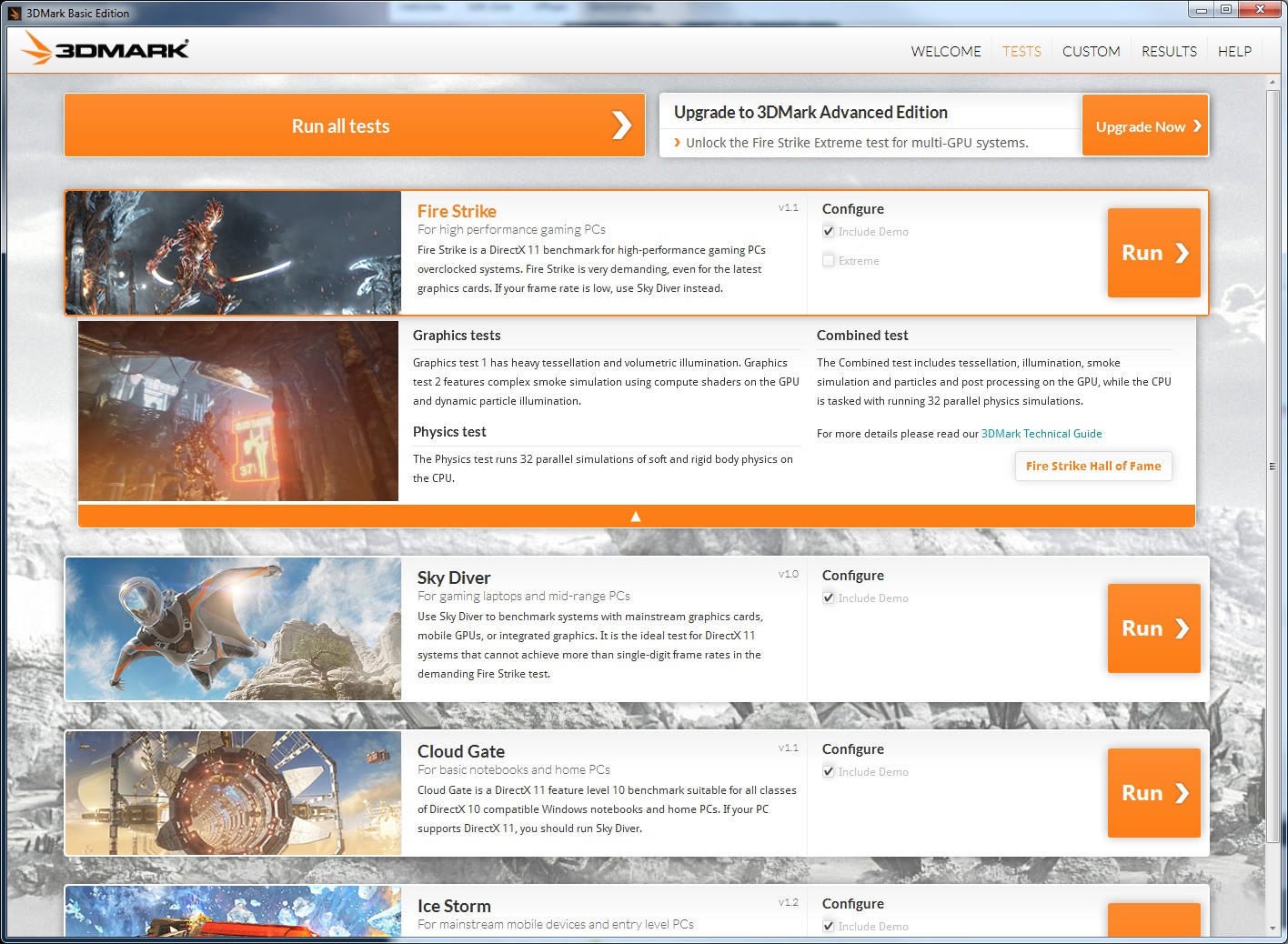
Task: Click the scrollbar down arrow
Action: click(1273, 929)
